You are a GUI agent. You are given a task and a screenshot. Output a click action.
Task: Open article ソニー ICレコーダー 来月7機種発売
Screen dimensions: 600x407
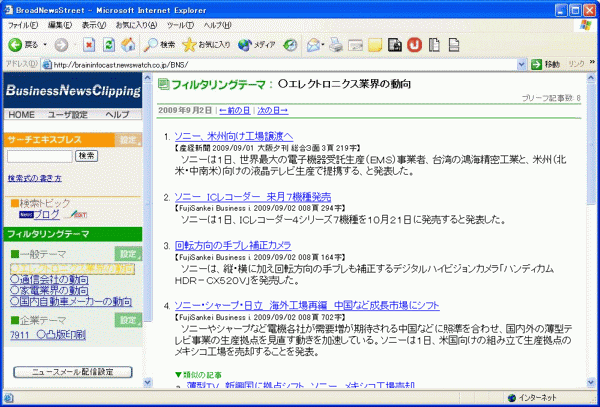253,197
